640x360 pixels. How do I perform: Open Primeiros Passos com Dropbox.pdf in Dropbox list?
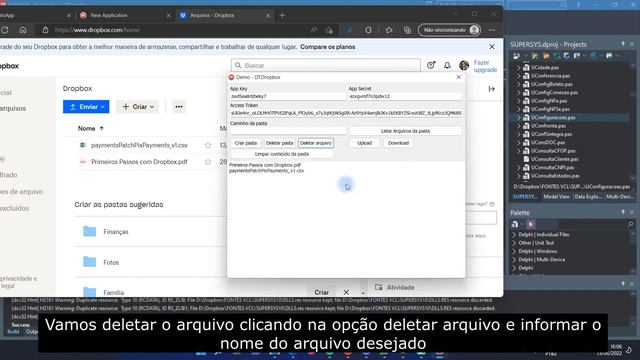(139, 162)
